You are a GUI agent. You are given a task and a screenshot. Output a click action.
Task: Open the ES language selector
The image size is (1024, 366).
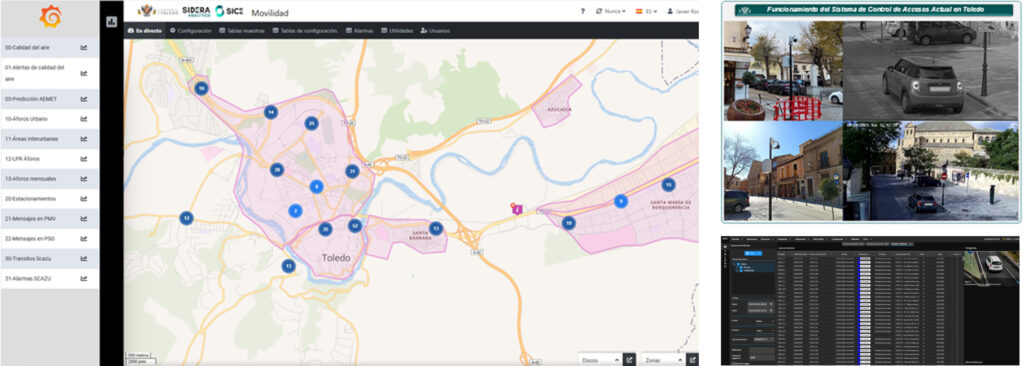click(647, 12)
